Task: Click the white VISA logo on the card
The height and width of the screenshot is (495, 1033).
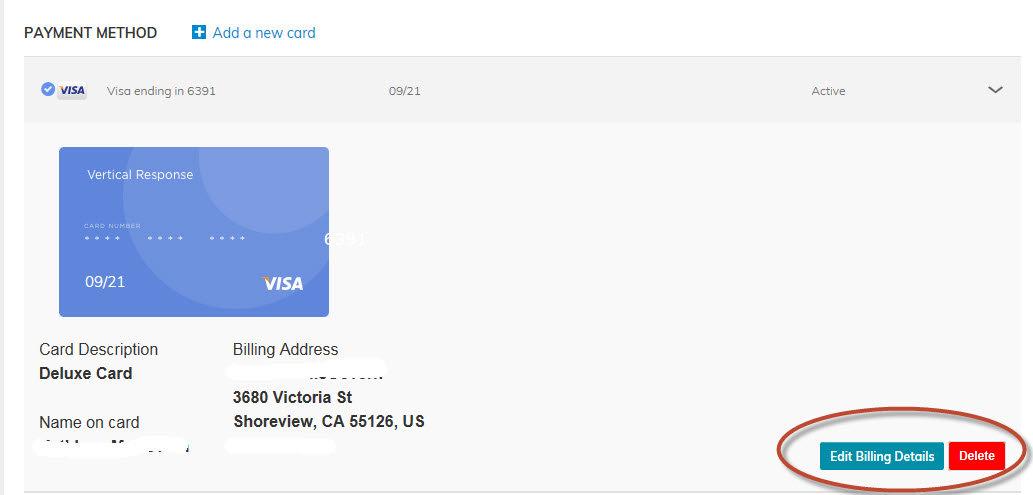Action: pos(283,283)
